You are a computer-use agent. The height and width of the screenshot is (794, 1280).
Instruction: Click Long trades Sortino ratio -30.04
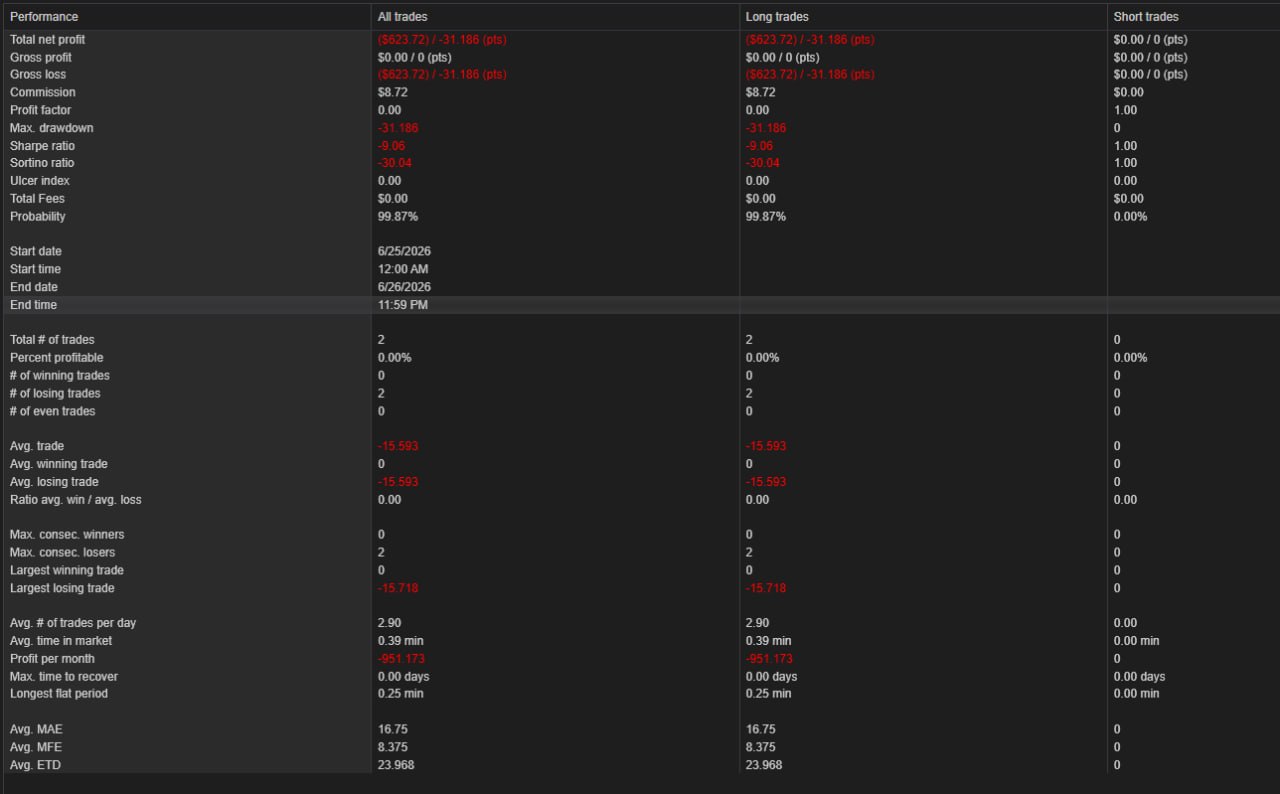click(763, 163)
